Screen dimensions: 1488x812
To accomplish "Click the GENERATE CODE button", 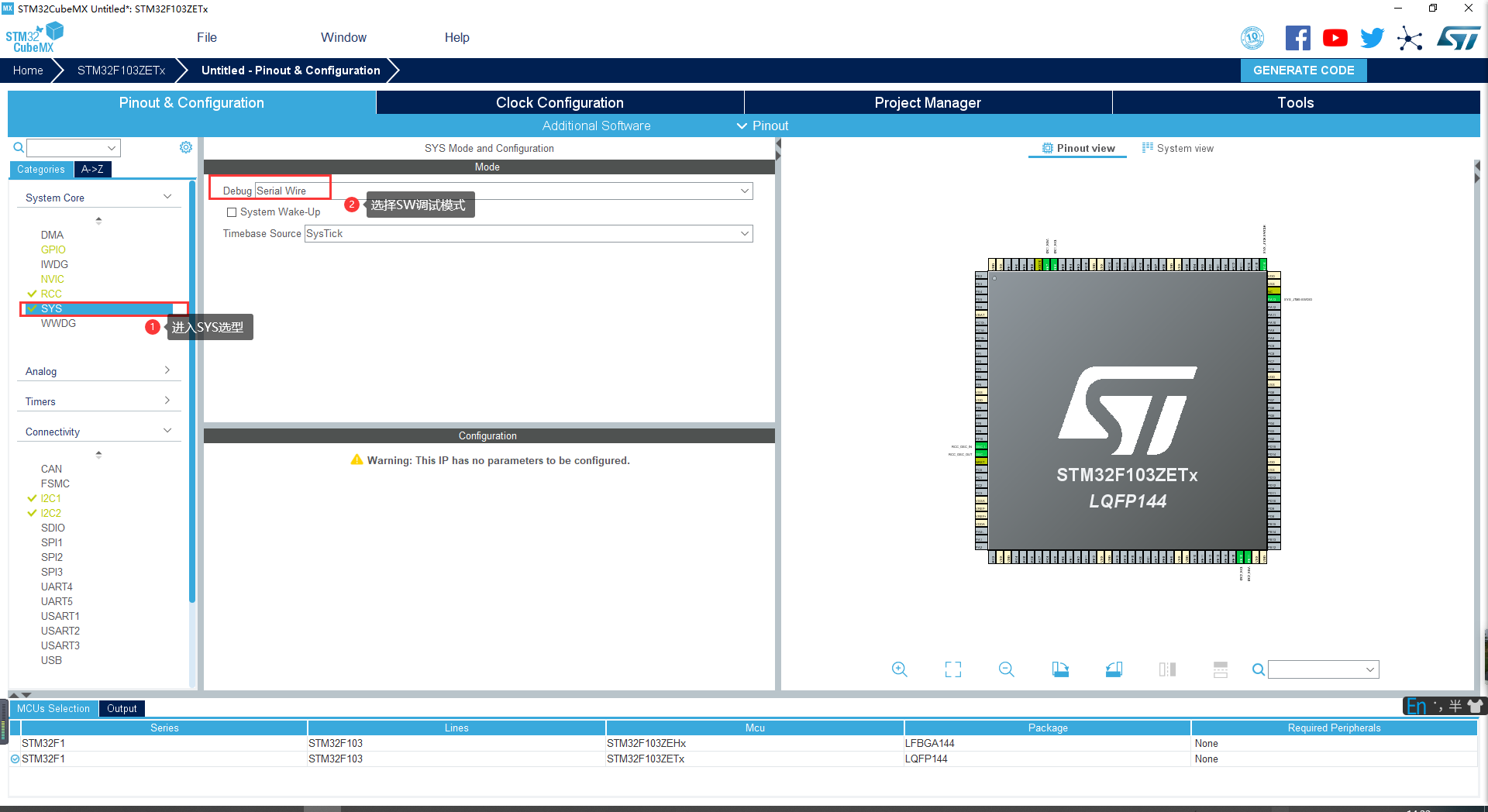I will 1303,70.
